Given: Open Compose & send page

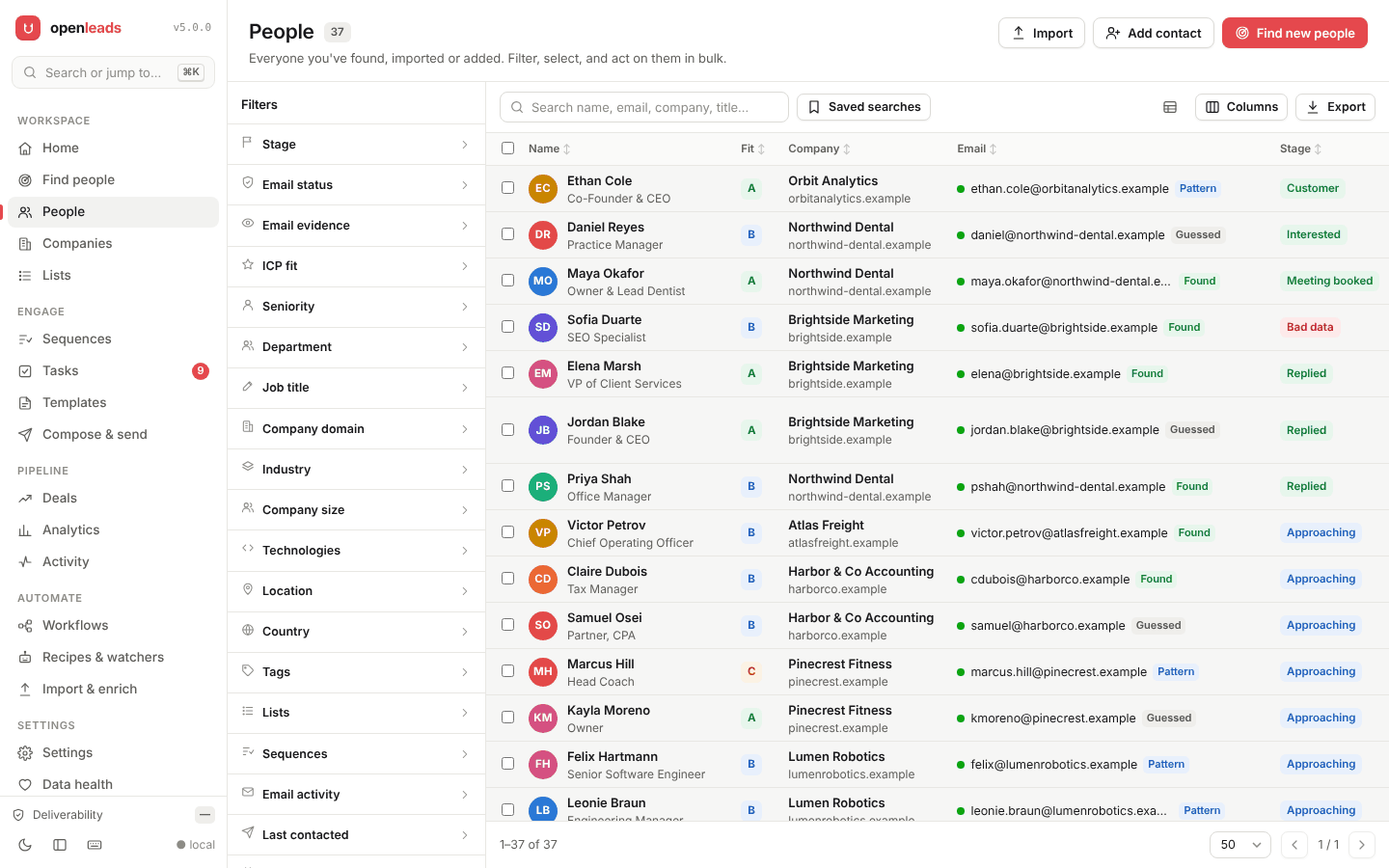Looking at the screenshot, I should [113, 434].
